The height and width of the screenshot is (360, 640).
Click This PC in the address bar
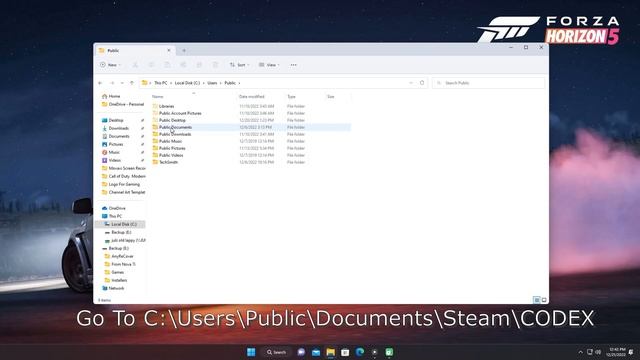(161, 83)
